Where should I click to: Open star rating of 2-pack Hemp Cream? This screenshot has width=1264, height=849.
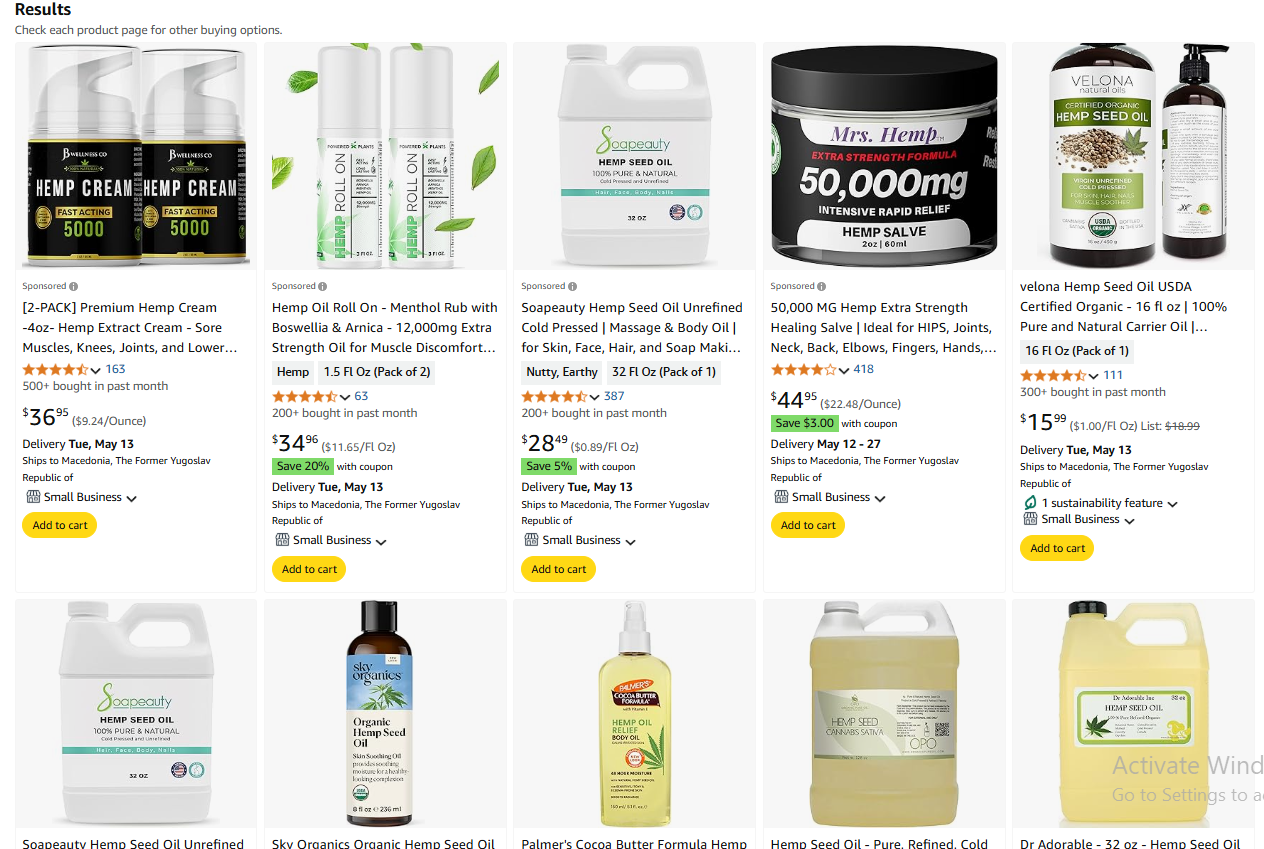56,369
